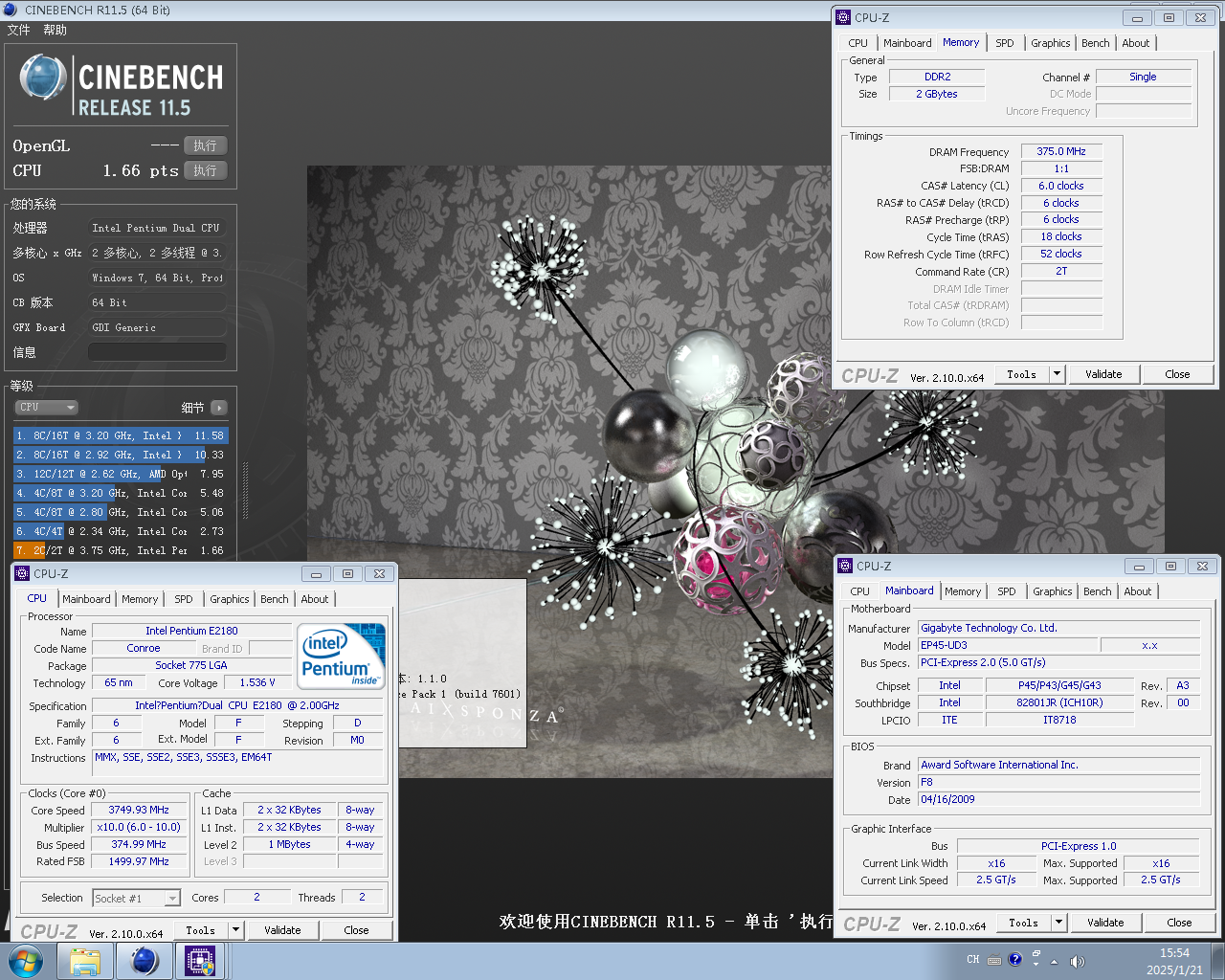
Task: Click the 信息 info input field
Action: pos(157,352)
